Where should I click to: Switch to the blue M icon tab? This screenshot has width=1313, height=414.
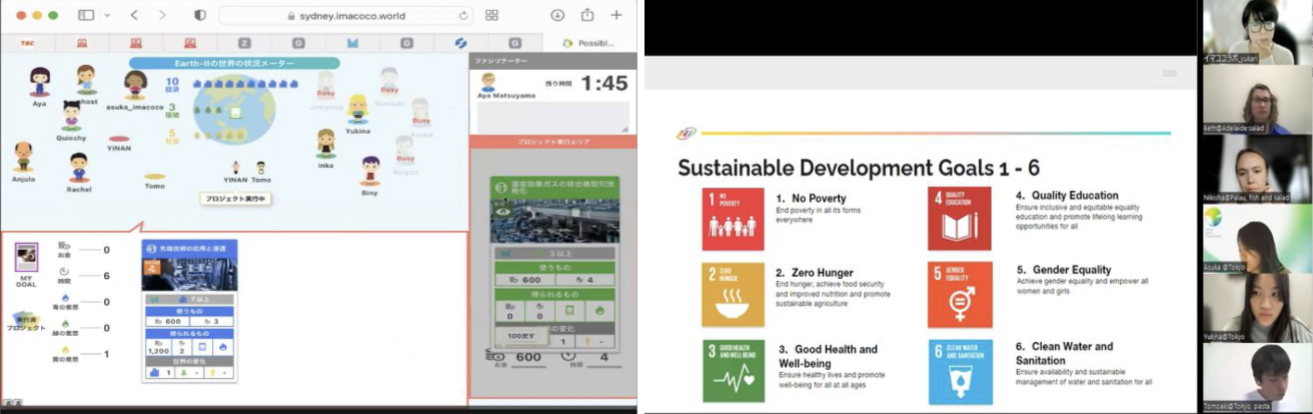(352, 43)
